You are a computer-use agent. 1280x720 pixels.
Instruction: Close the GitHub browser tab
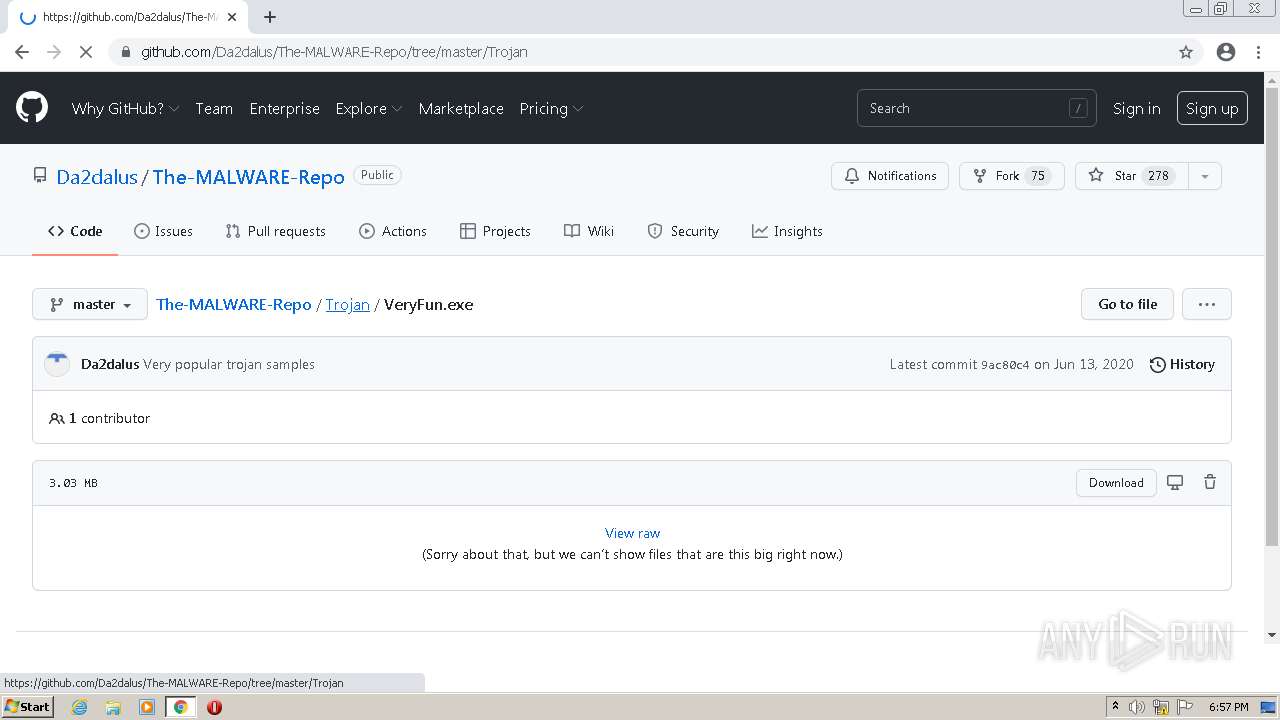[x=232, y=17]
